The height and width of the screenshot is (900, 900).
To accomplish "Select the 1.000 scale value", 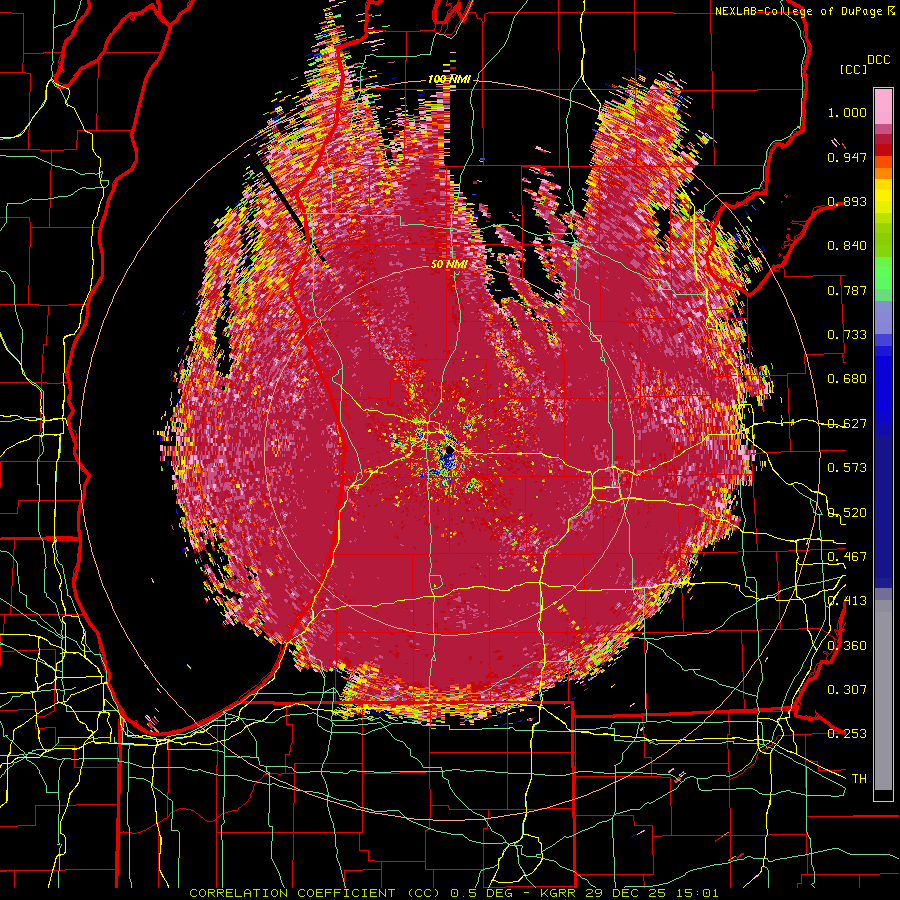I will 847,112.
